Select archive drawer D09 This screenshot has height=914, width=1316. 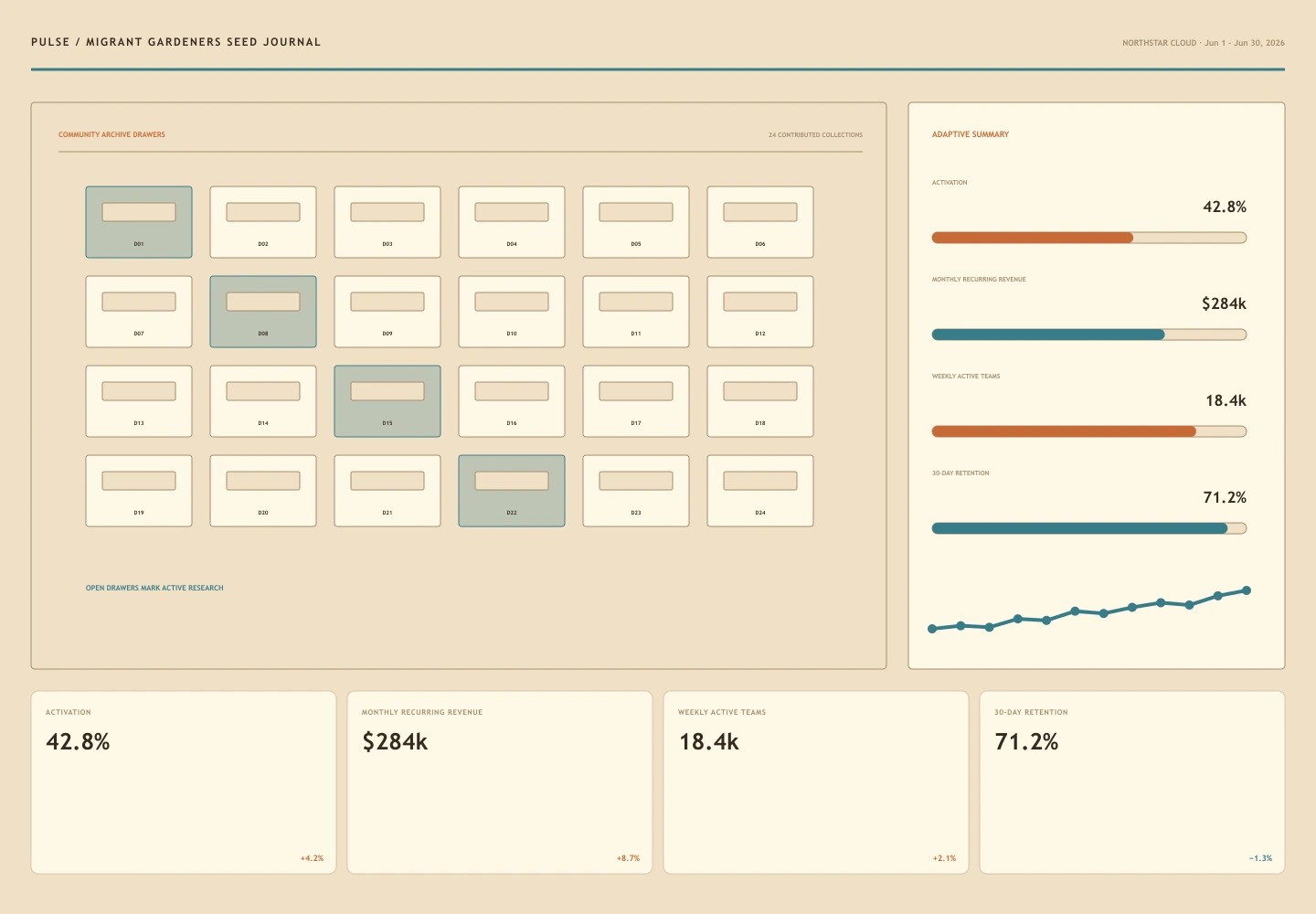pyautogui.click(x=387, y=312)
